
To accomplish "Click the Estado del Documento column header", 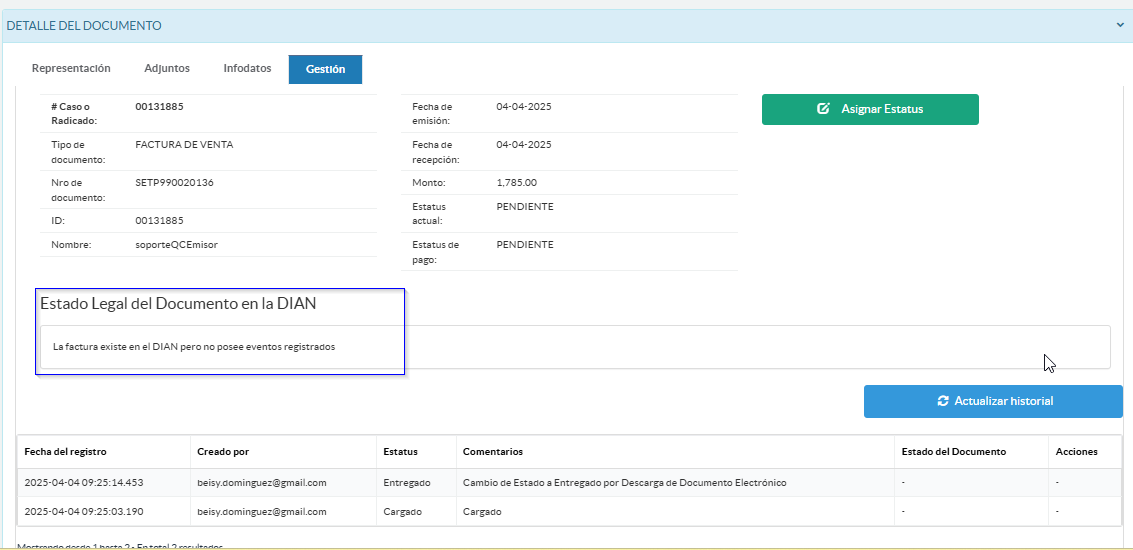I will pyautogui.click(x=953, y=452).
